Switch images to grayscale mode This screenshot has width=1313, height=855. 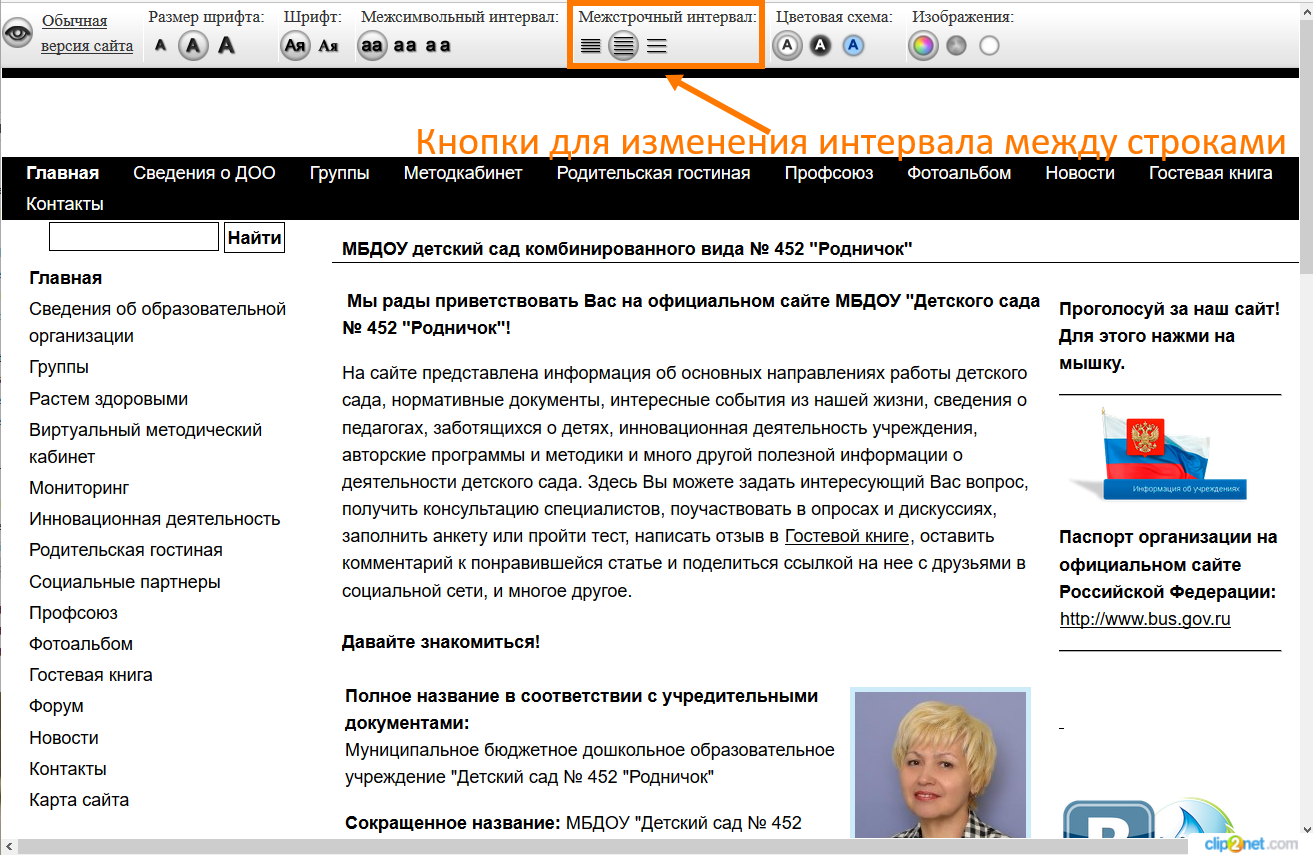pos(957,45)
